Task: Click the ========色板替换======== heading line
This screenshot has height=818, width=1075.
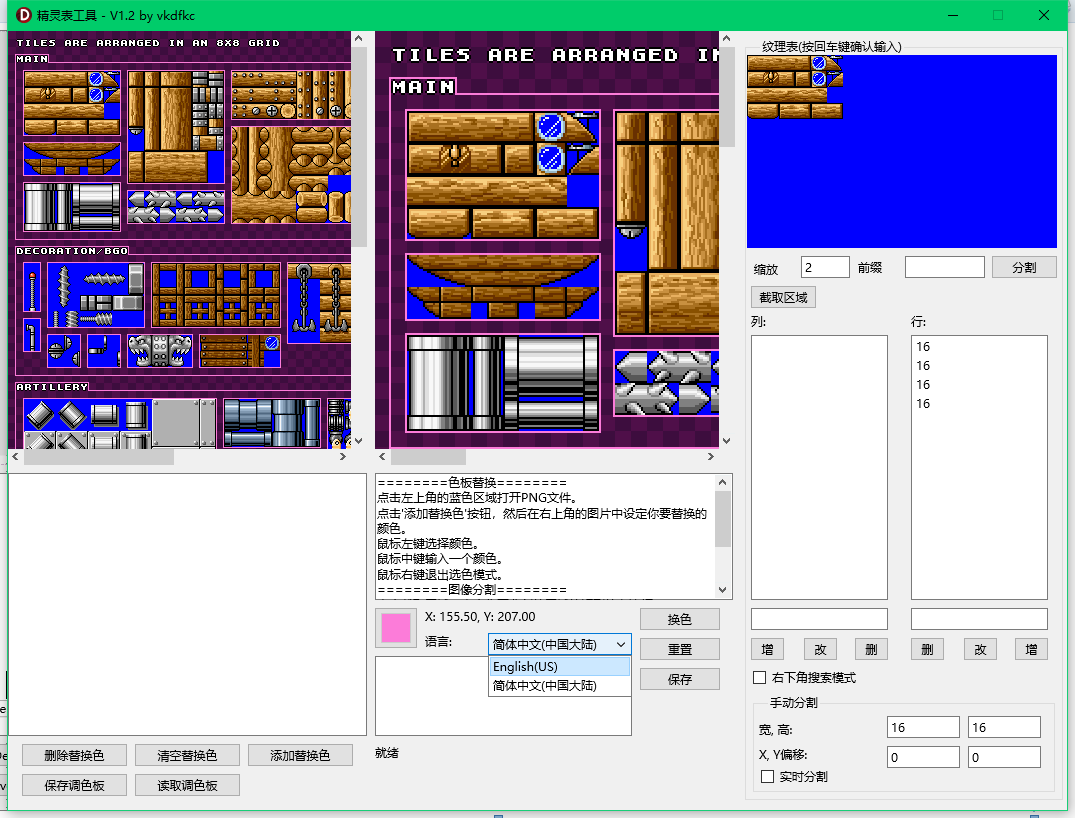Action: [472, 483]
